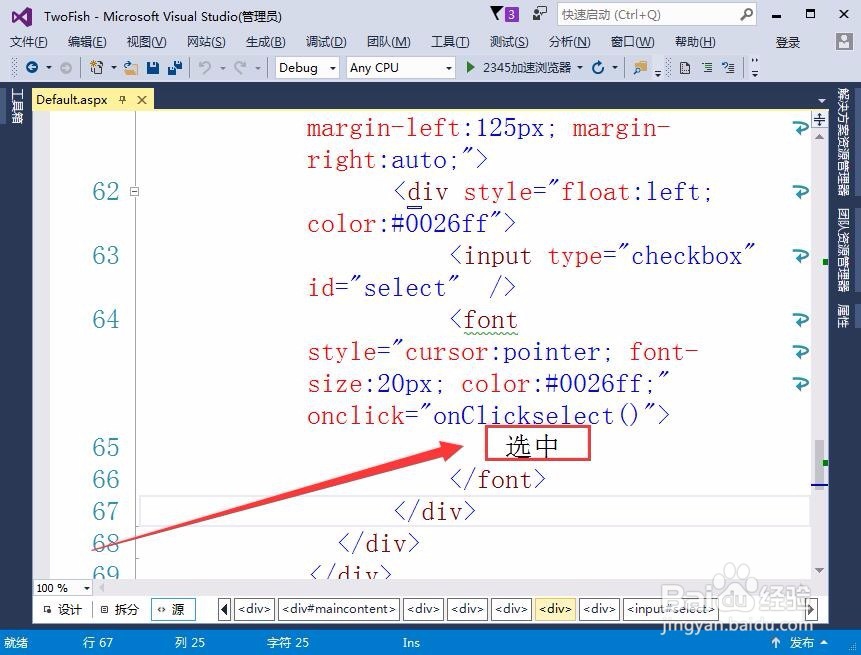Click the document outline toolbar icon
This screenshot has height=655, width=861.
[685, 68]
